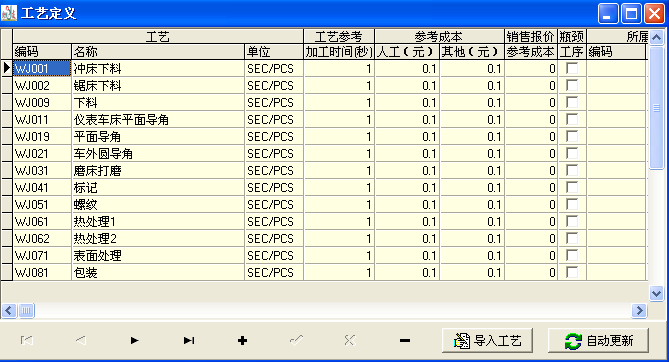This screenshot has width=669, height=362.
Task: Click the 单位 column header
Action: [274, 52]
